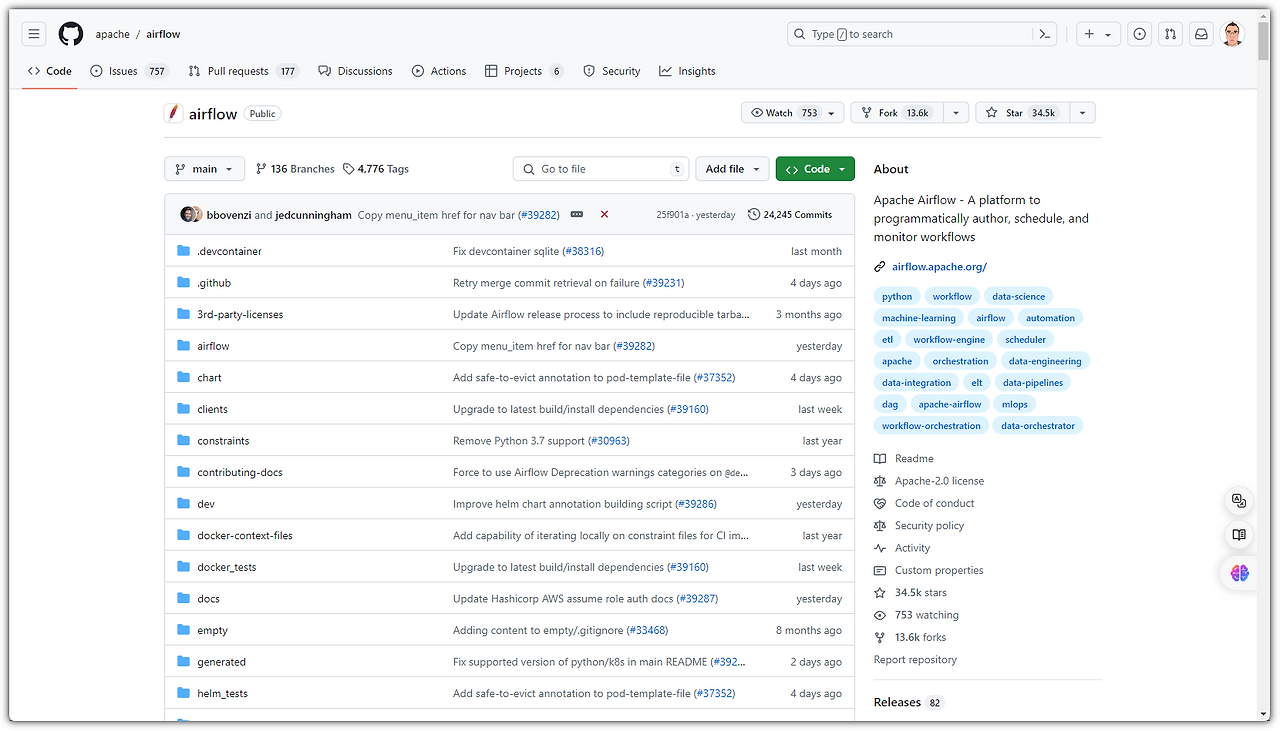Click the GitHub logo icon

click(x=71, y=34)
